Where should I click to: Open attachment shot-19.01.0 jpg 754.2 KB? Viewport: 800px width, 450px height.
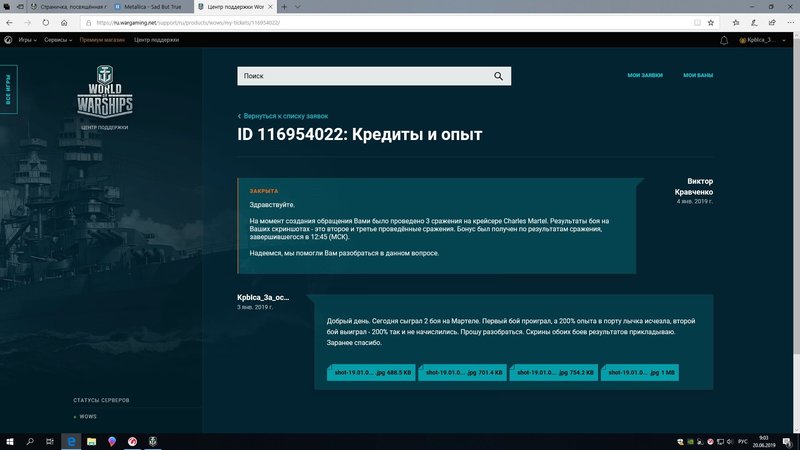click(x=554, y=372)
